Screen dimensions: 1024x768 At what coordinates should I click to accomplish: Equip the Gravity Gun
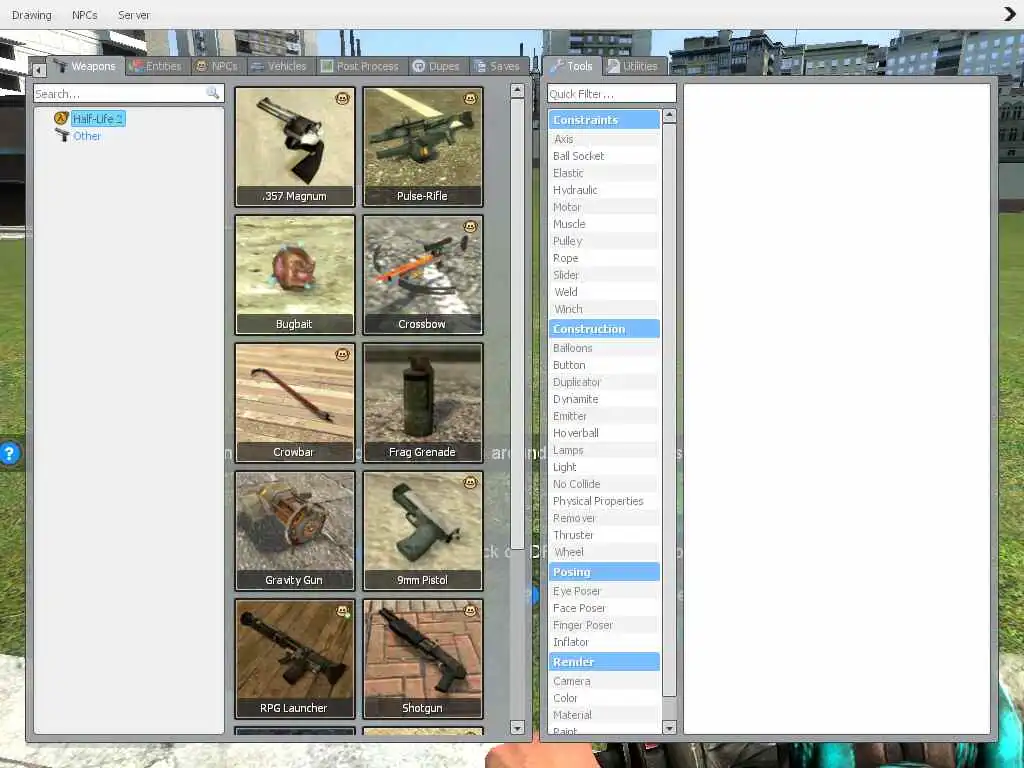(295, 531)
